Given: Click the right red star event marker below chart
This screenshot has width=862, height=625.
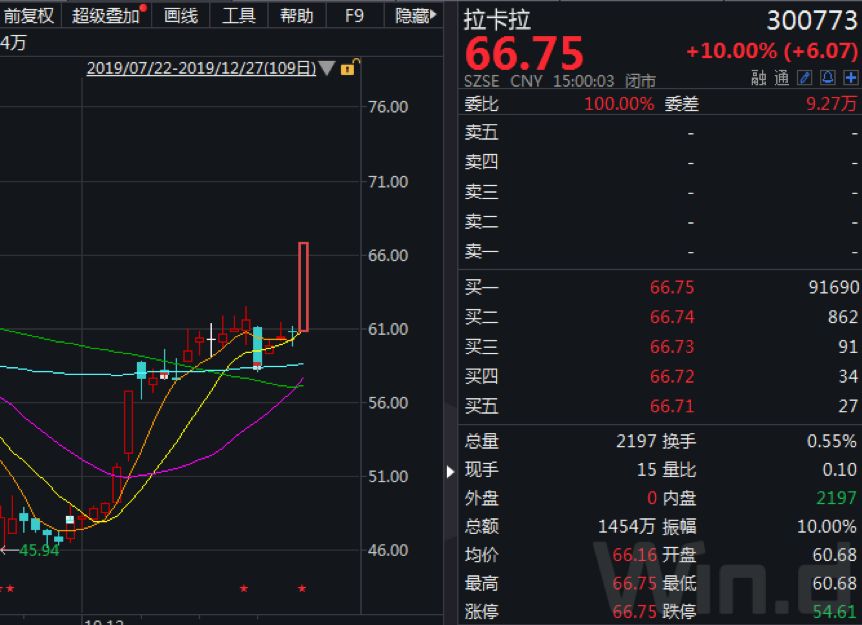Looking at the screenshot, I should (x=300, y=590).
